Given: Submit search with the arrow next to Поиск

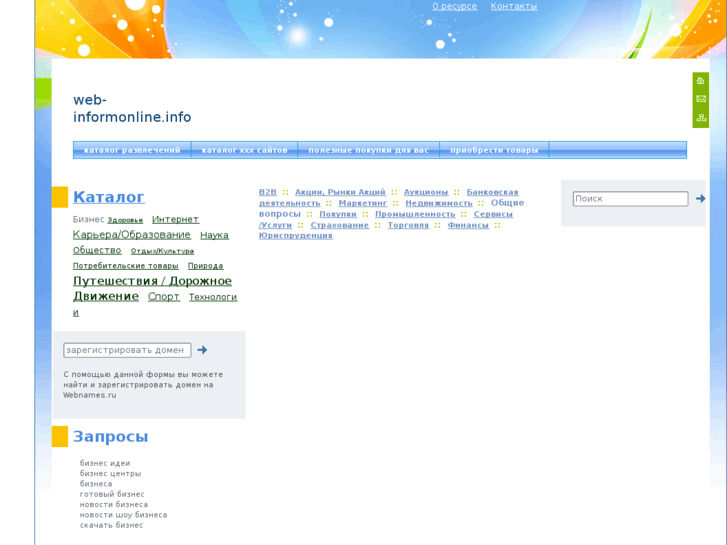Looking at the screenshot, I should [701, 199].
